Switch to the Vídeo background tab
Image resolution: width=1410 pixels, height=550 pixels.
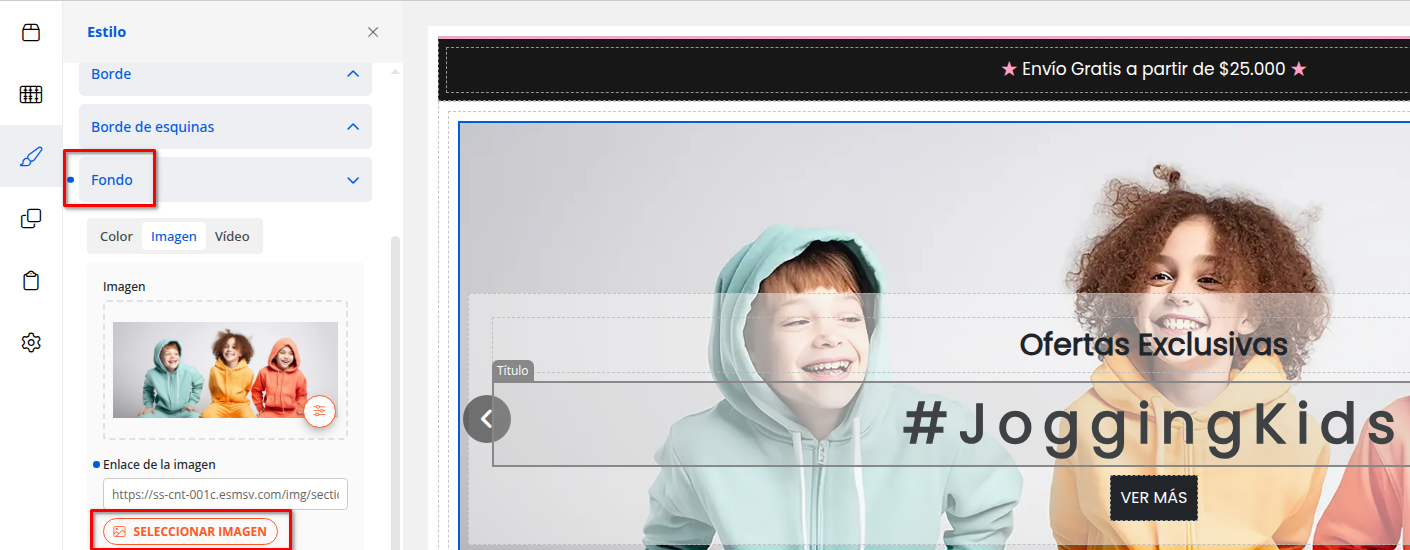coord(232,236)
